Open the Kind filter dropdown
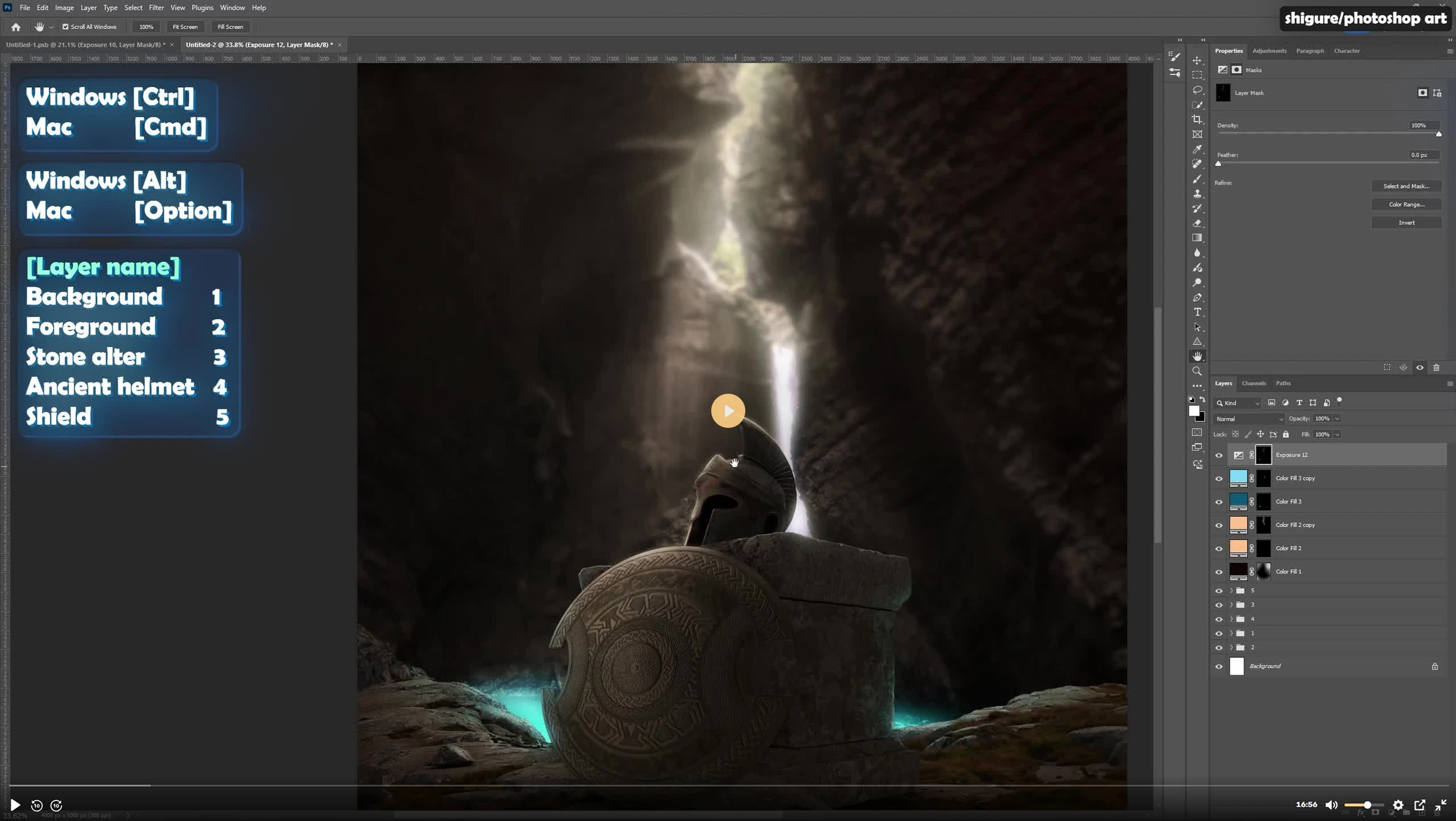This screenshot has width=1456, height=821. (1238, 403)
